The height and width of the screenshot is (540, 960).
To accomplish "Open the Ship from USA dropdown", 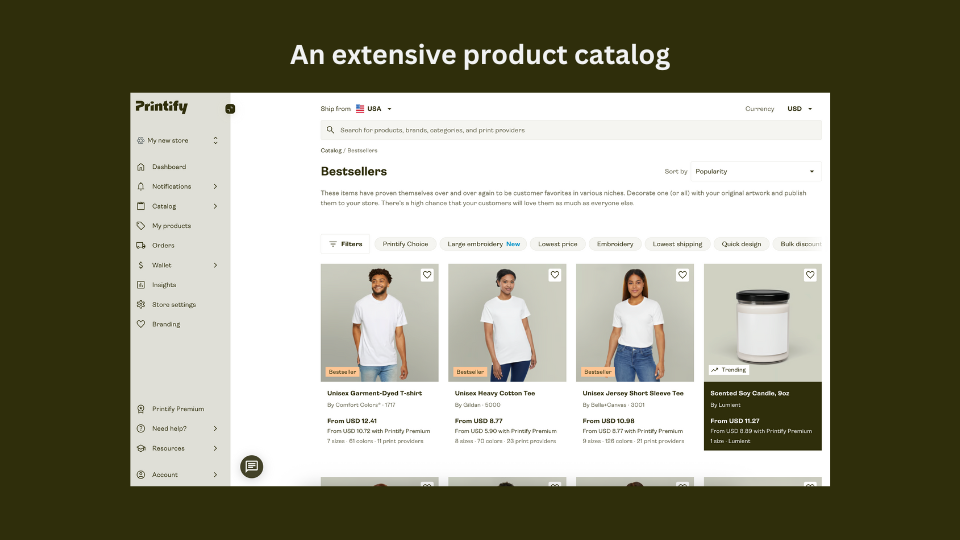I will (x=374, y=109).
